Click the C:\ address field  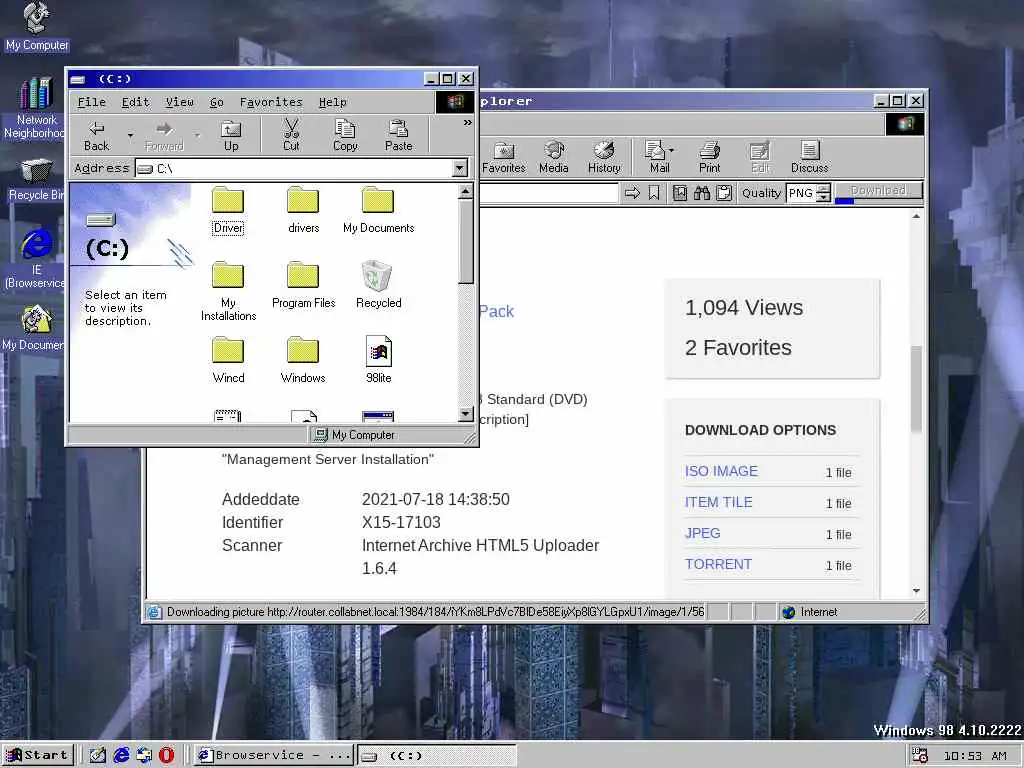pos(294,168)
